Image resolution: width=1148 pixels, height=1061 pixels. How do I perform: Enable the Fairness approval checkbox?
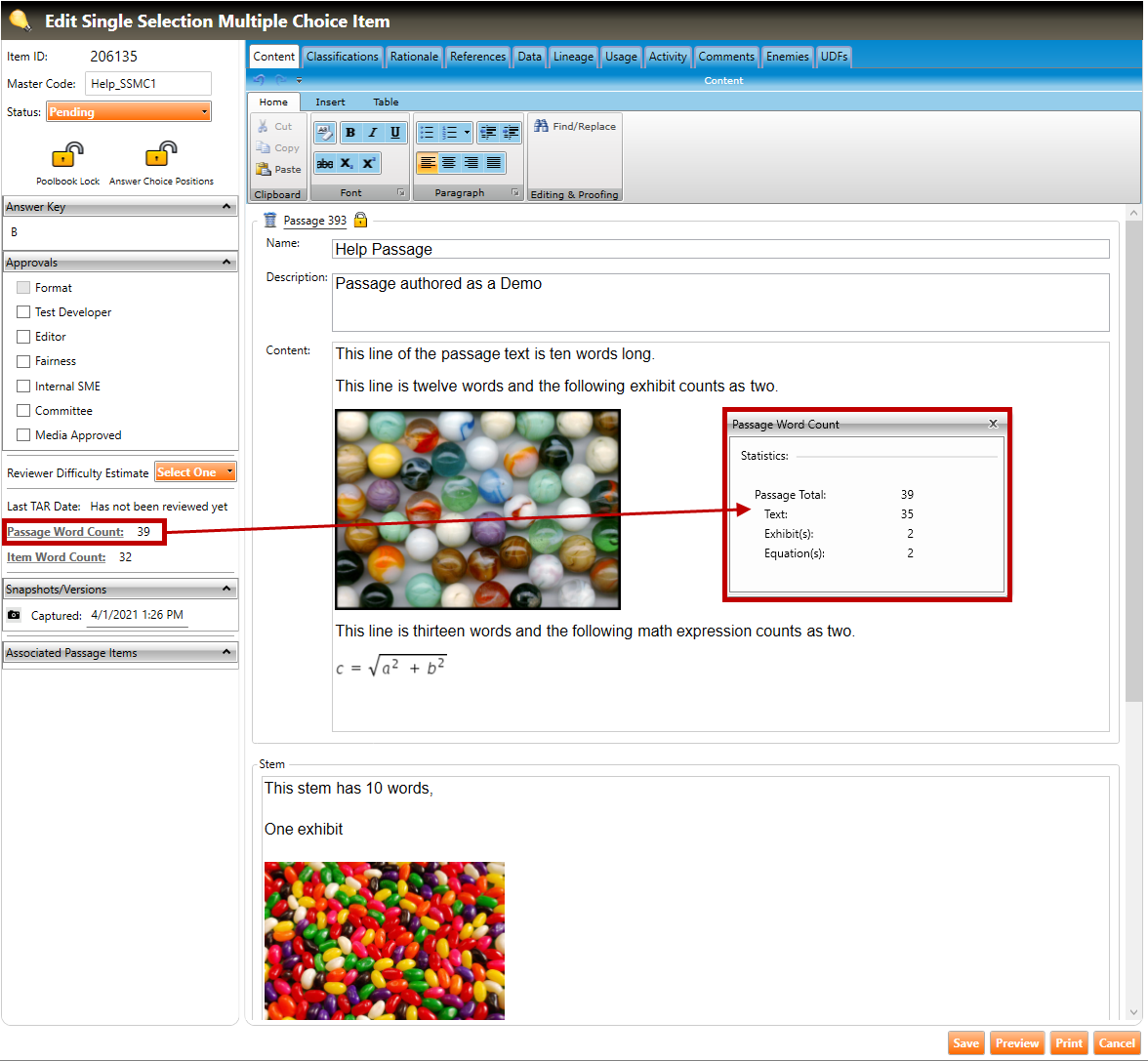coord(23,361)
